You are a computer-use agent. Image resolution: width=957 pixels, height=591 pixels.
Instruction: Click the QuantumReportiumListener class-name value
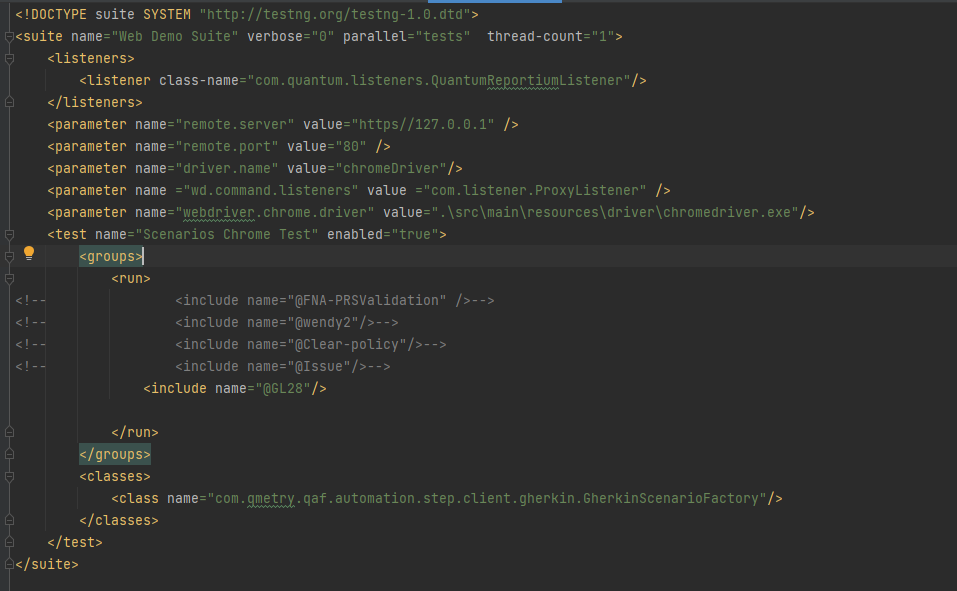click(439, 81)
